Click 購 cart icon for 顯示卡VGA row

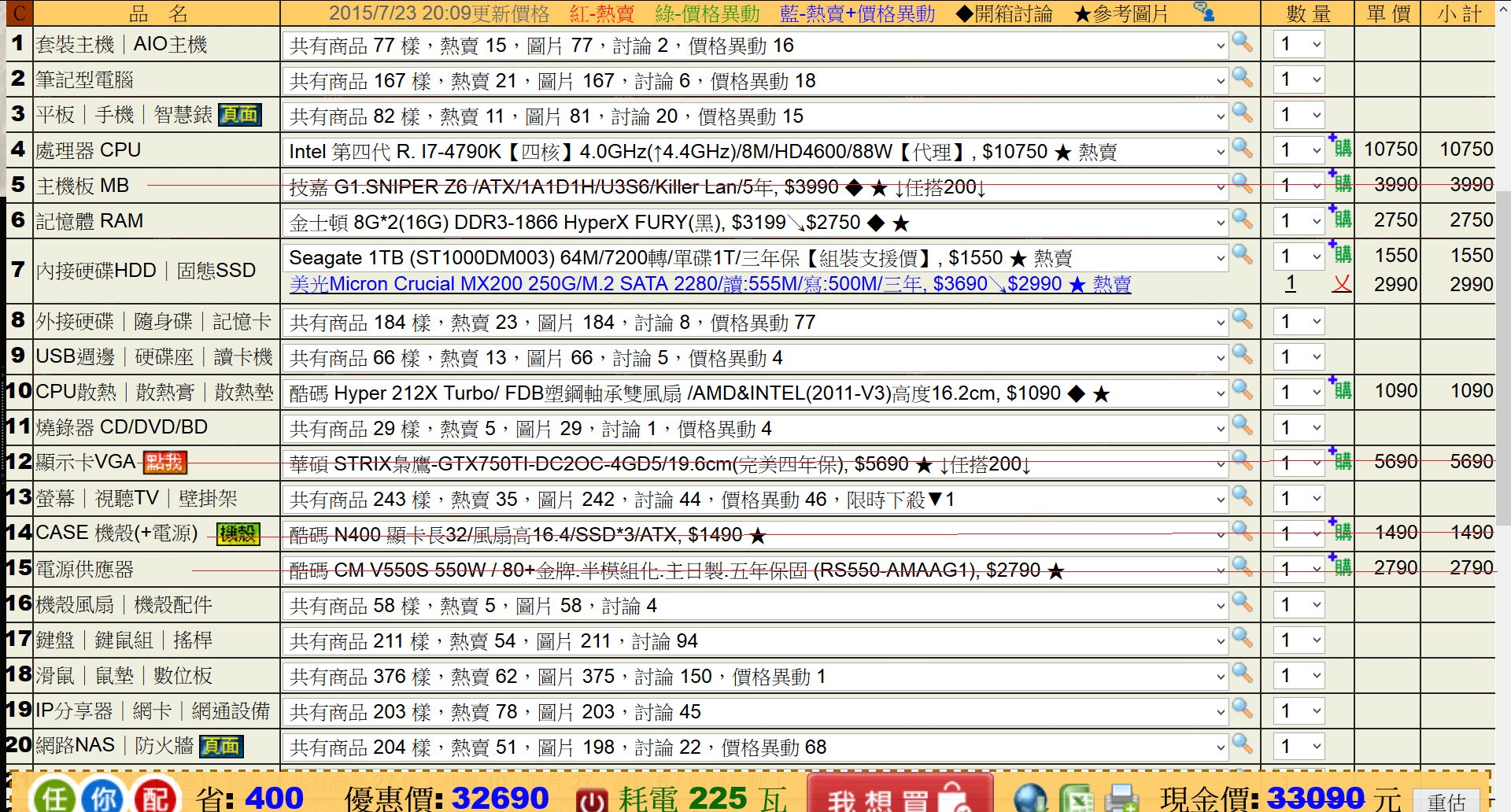(1340, 460)
